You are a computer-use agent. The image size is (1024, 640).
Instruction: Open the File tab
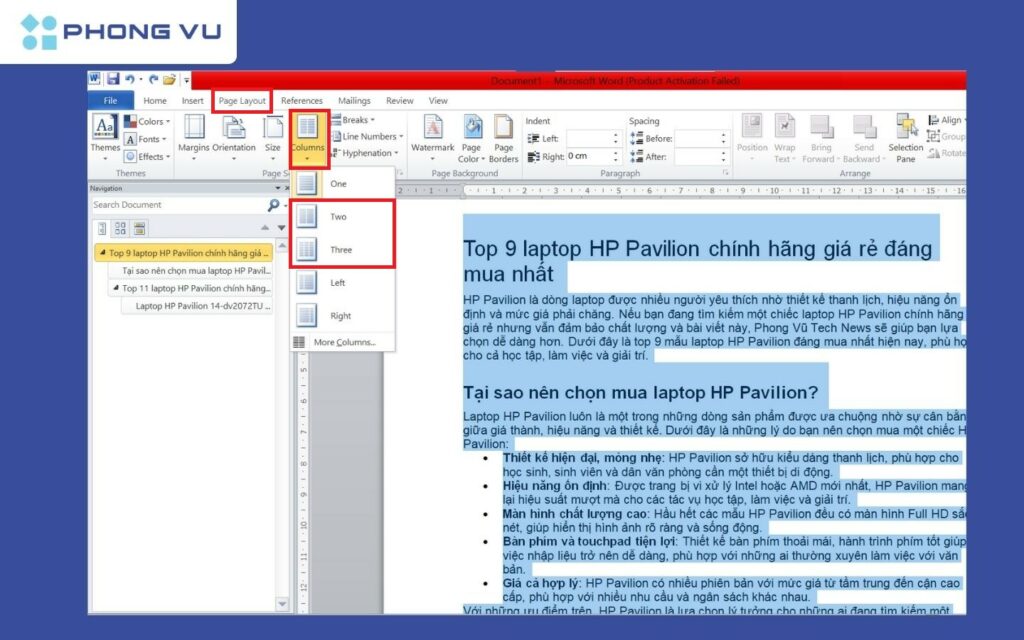110,101
